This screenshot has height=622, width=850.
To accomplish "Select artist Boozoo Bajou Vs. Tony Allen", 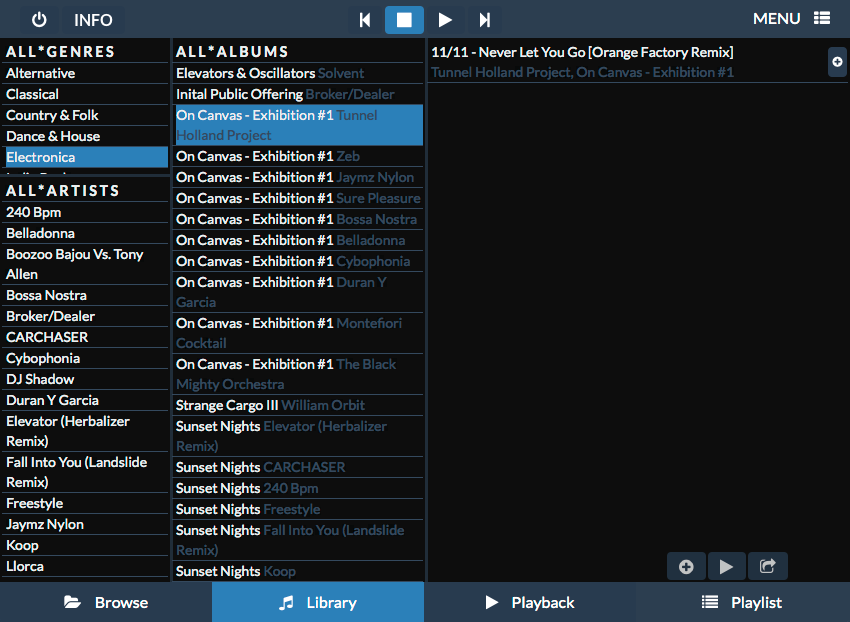I will [x=86, y=264].
